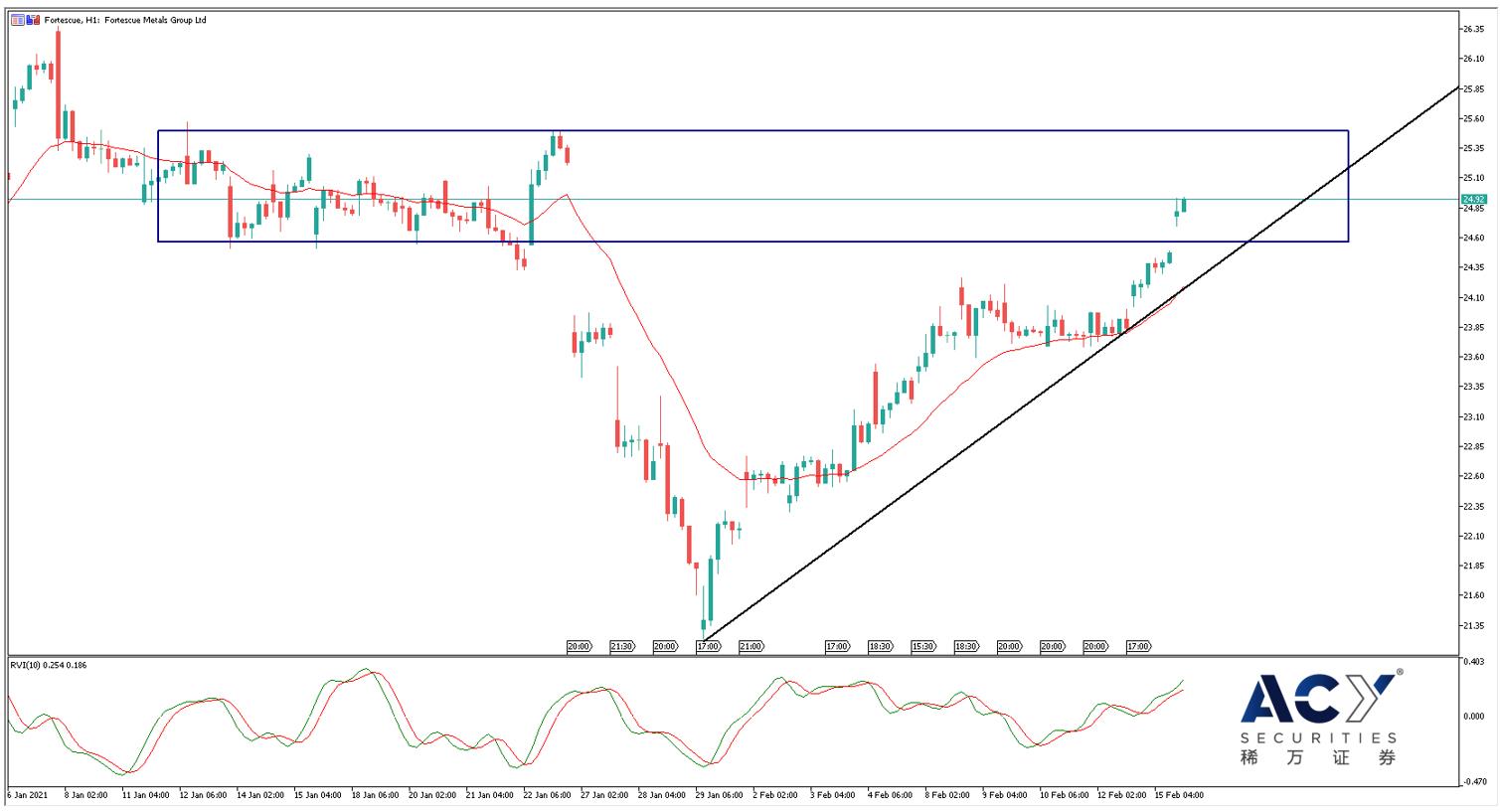Click the 25.60 price axis label
The height and width of the screenshot is (812, 1500).
pyautogui.click(x=1473, y=118)
